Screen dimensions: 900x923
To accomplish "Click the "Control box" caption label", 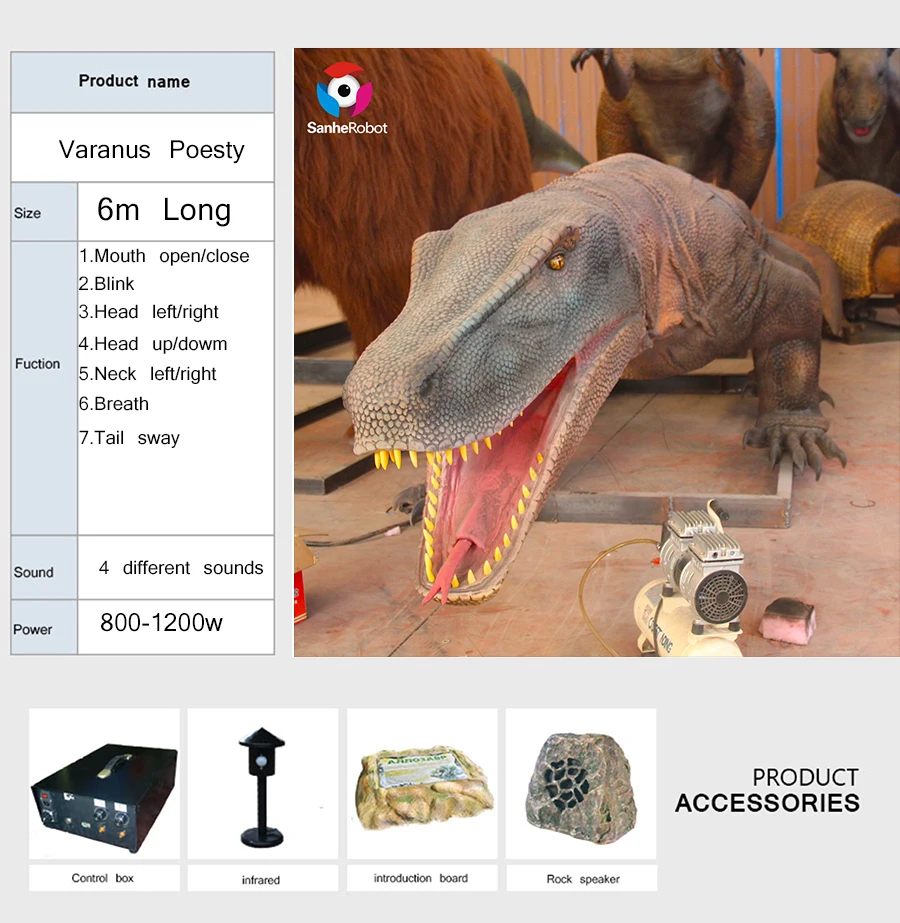I will (102, 878).
